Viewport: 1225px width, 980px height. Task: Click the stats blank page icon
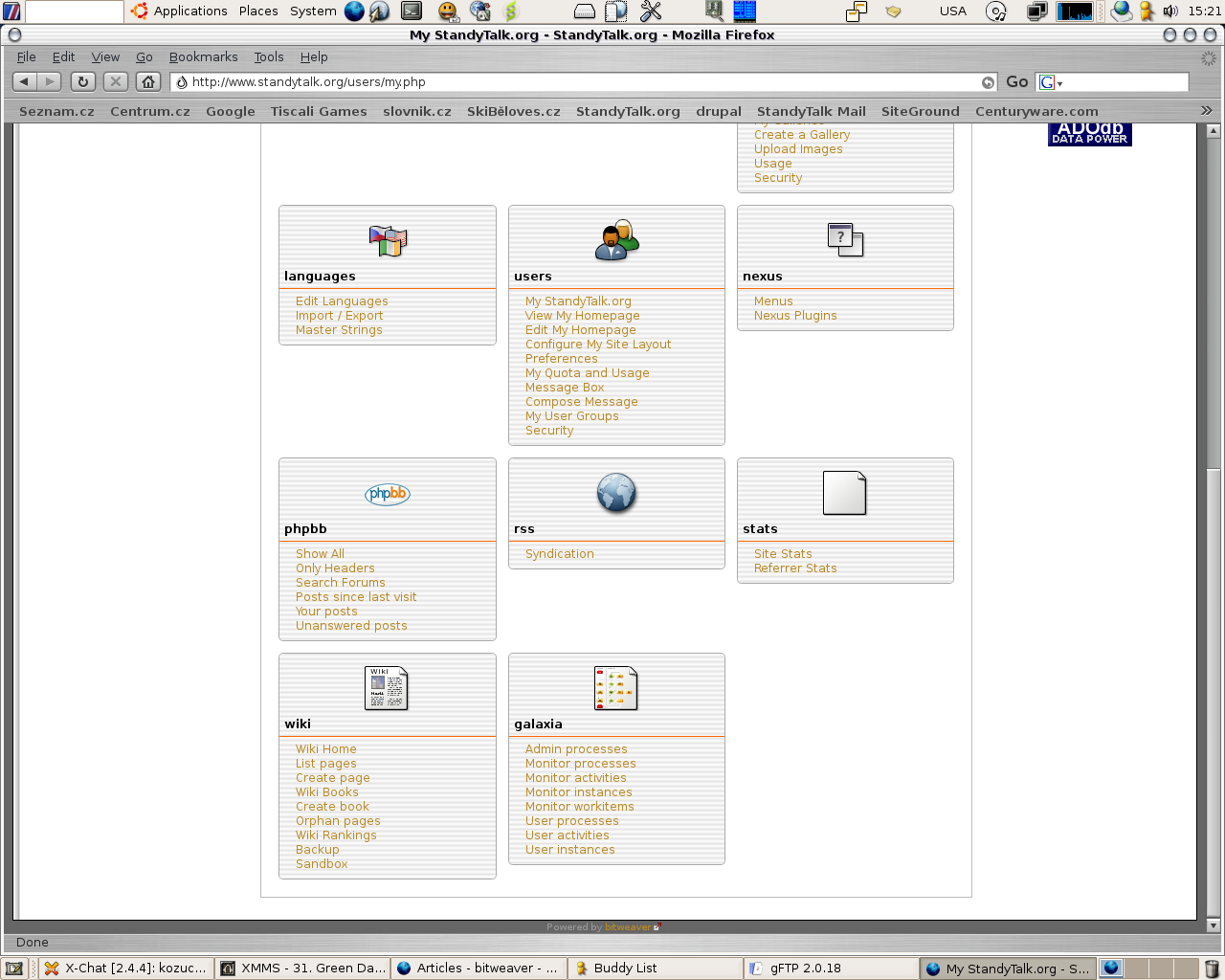[845, 493]
